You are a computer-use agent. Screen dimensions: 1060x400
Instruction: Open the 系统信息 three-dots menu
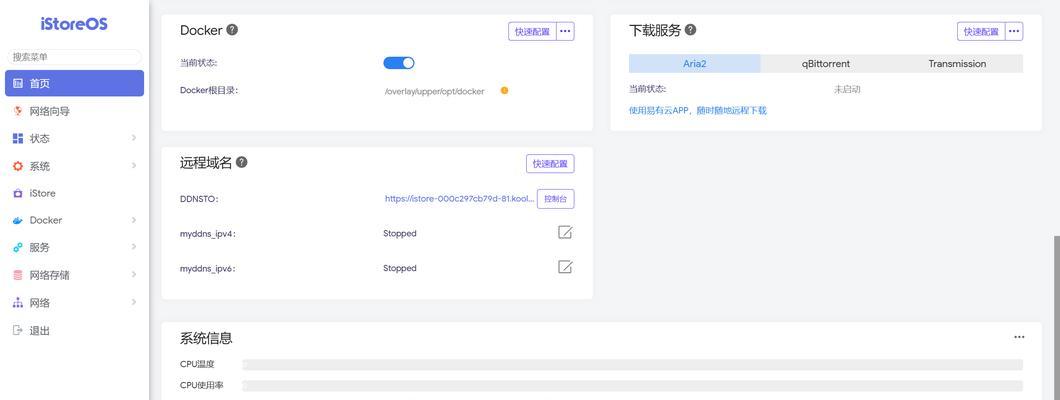[1019, 337]
